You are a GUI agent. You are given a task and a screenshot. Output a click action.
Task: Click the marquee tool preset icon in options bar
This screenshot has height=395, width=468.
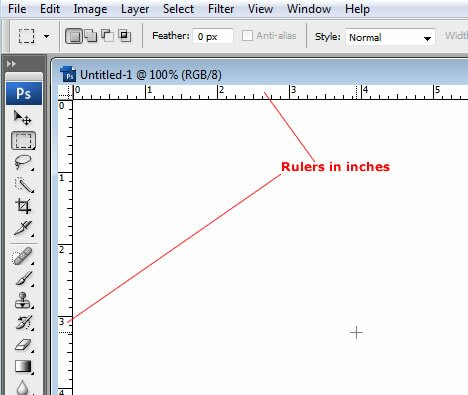pyautogui.click(x=26, y=36)
